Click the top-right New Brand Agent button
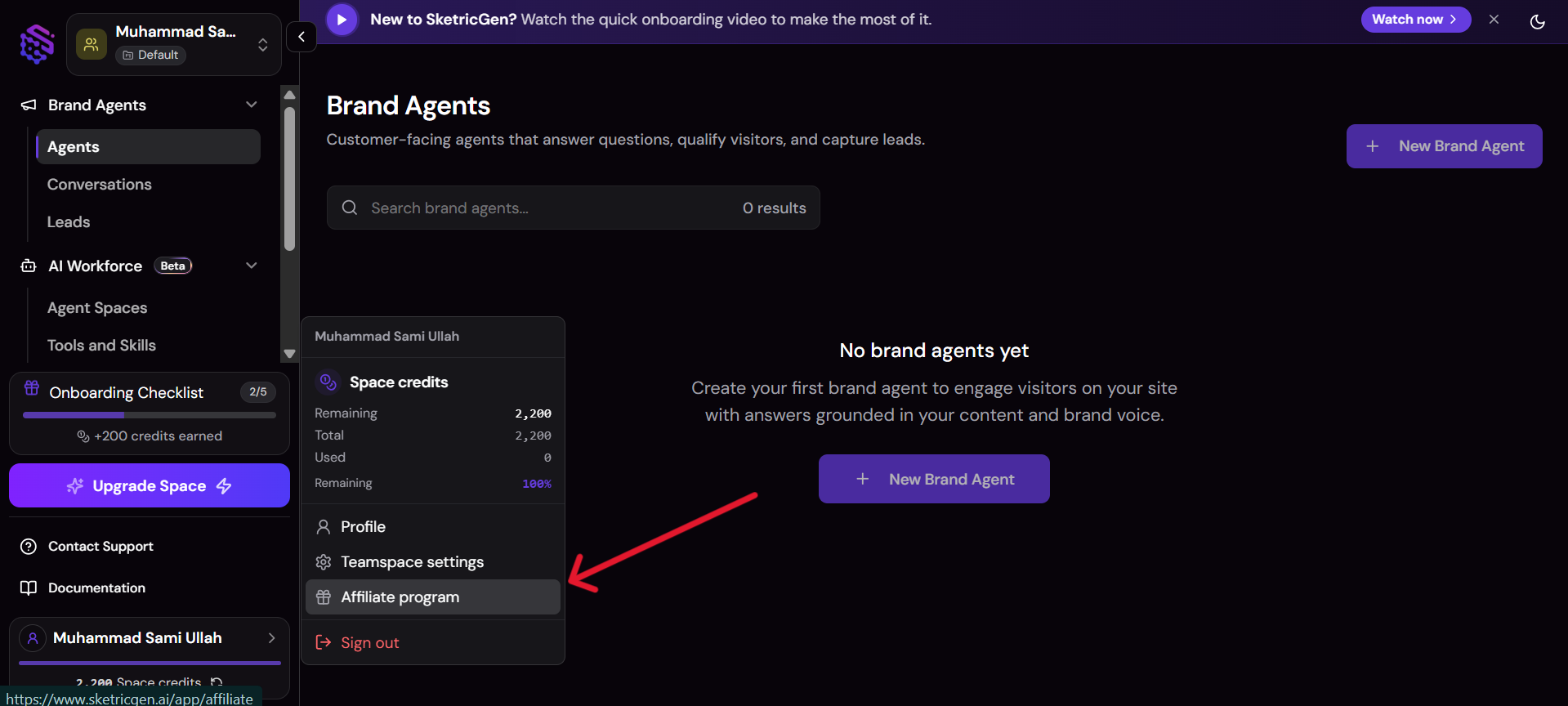Viewport: 1568px width, 706px height. [1444, 146]
